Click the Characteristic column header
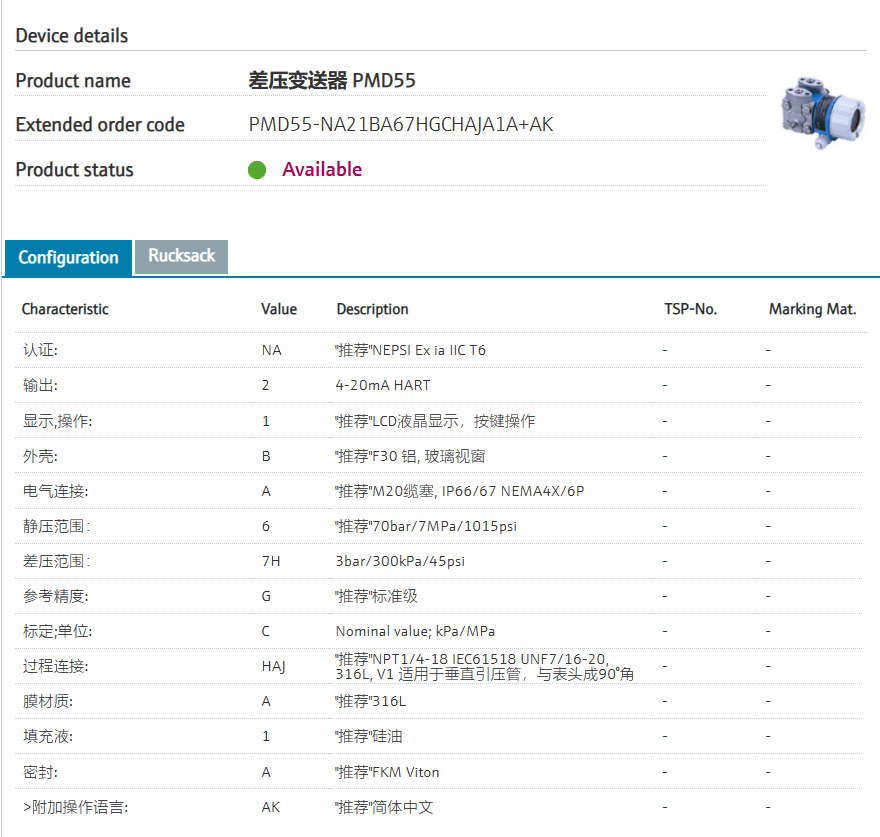 [65, 309]
